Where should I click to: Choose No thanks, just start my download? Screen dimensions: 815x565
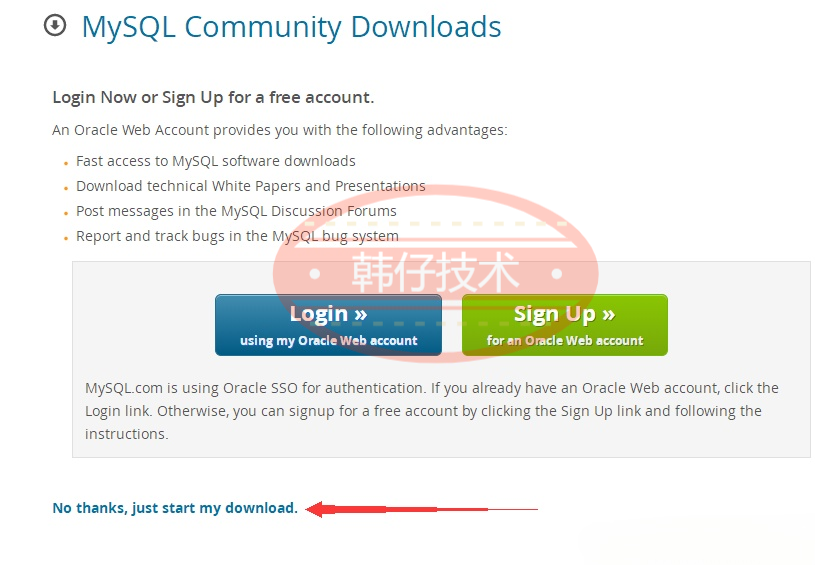175,508
